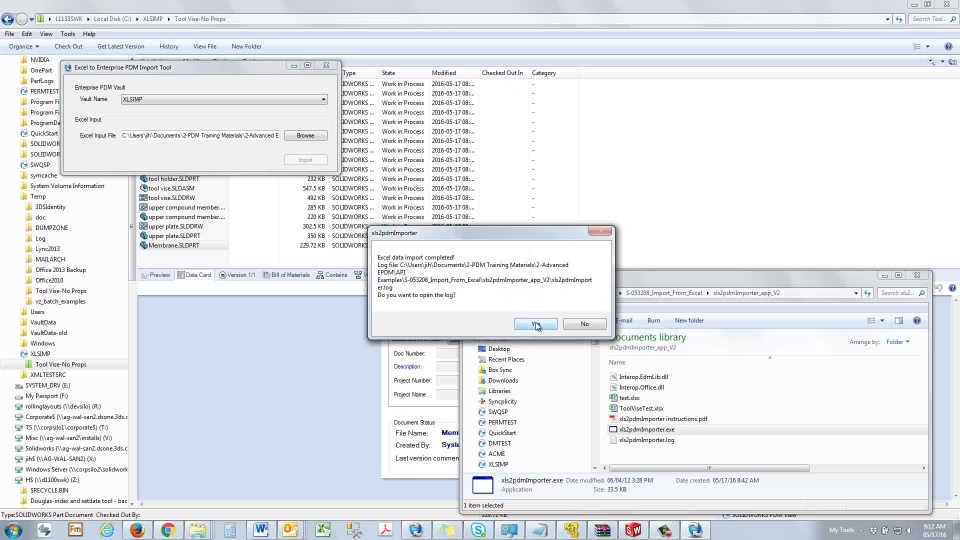Click the Checked Out In column header
The image size is (960, 540).
click(x=503, y=73)
